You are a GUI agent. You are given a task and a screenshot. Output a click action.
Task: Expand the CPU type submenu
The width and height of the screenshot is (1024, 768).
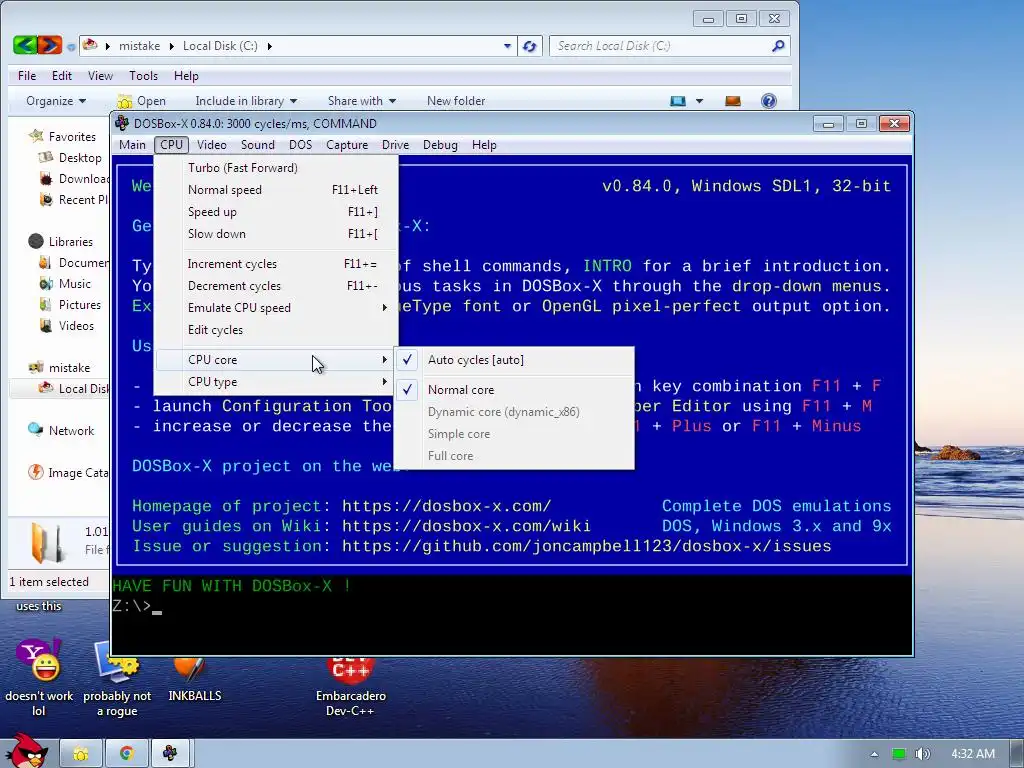click(x=276, y=382)
